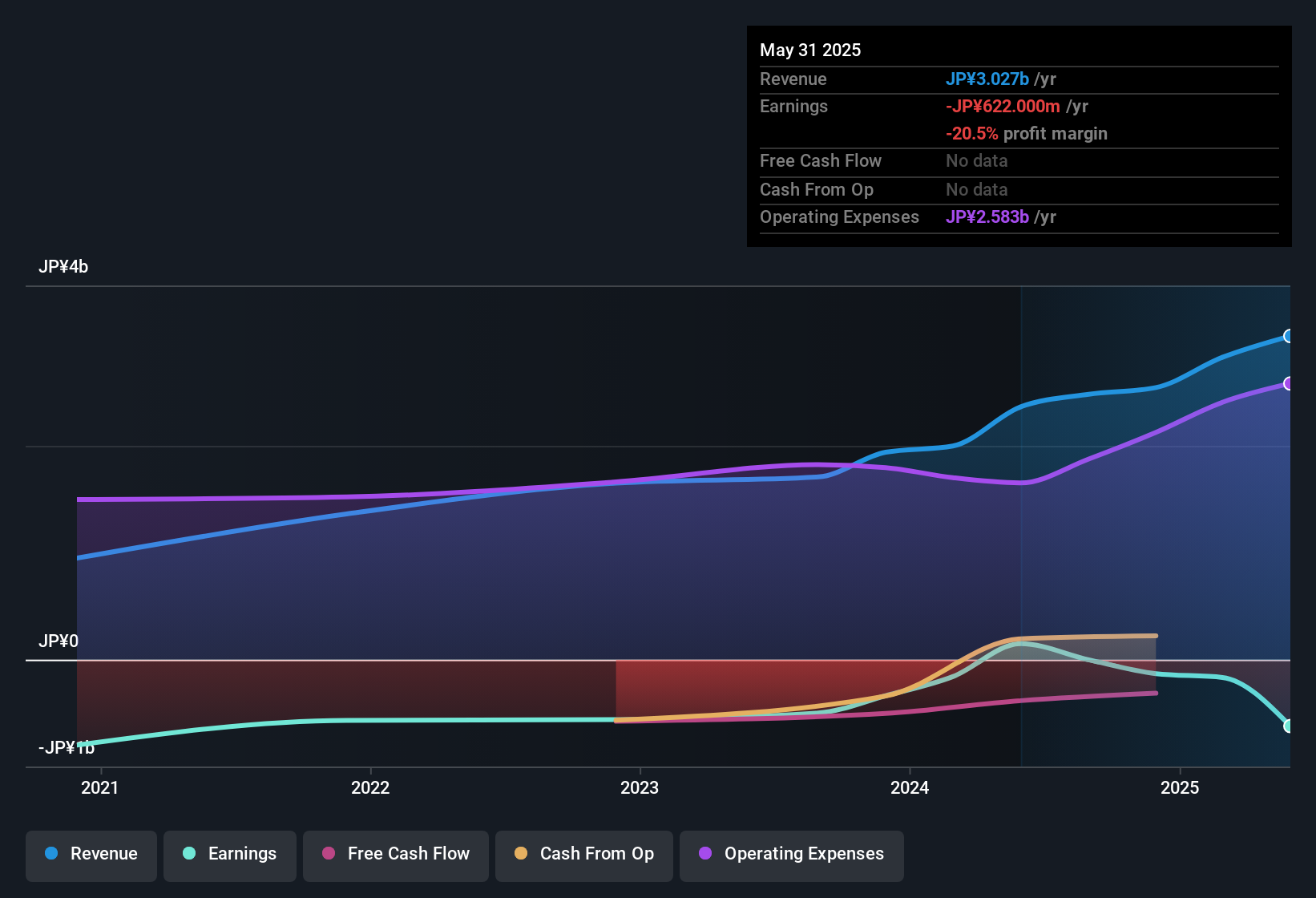1316x898 pixels.
Task: Click the Revenue endpoint marker on the chart
Action: pyautogui.click(x=1289, y=336)
